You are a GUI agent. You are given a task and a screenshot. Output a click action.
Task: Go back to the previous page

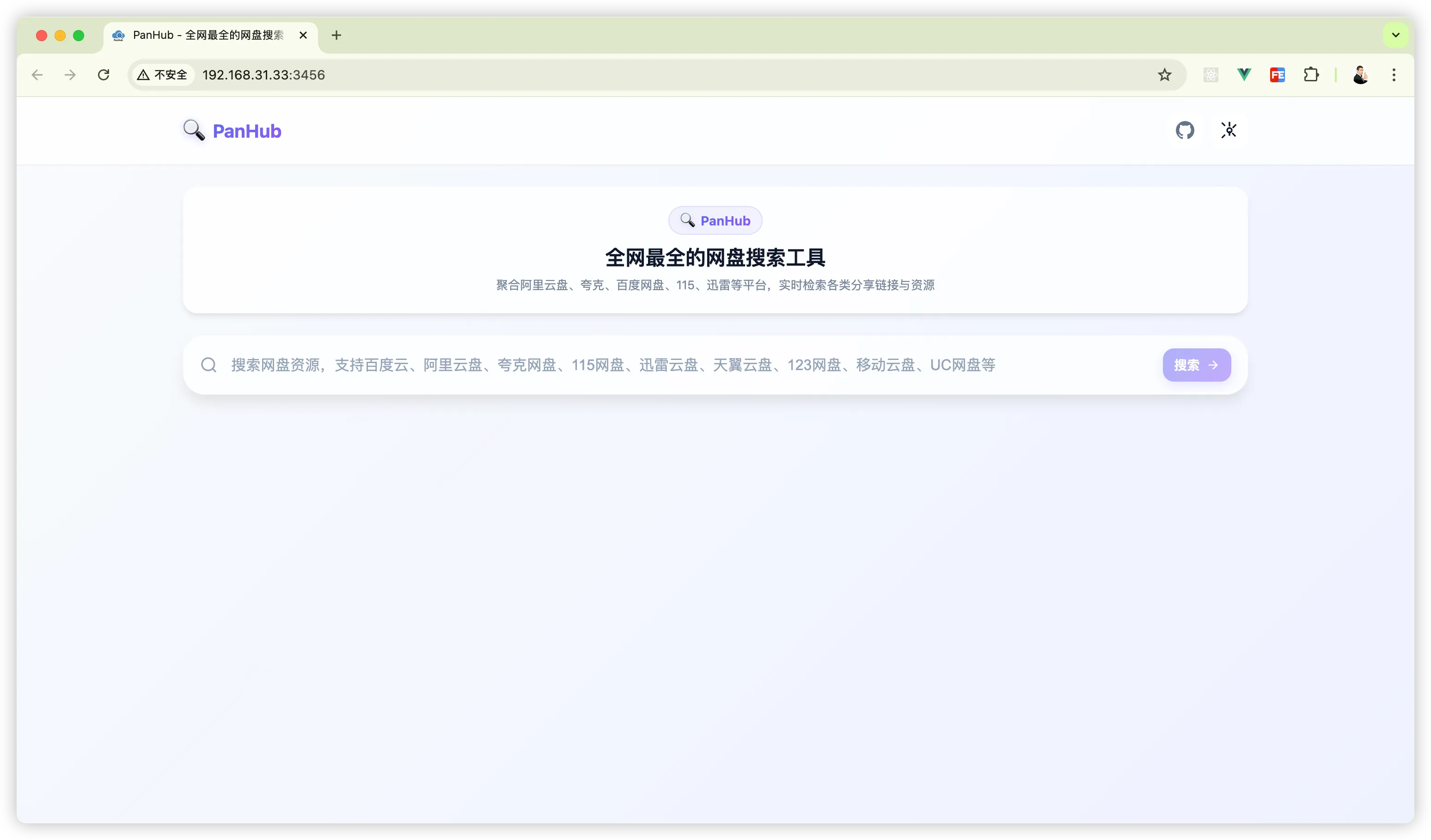click(x=37, y=75)
